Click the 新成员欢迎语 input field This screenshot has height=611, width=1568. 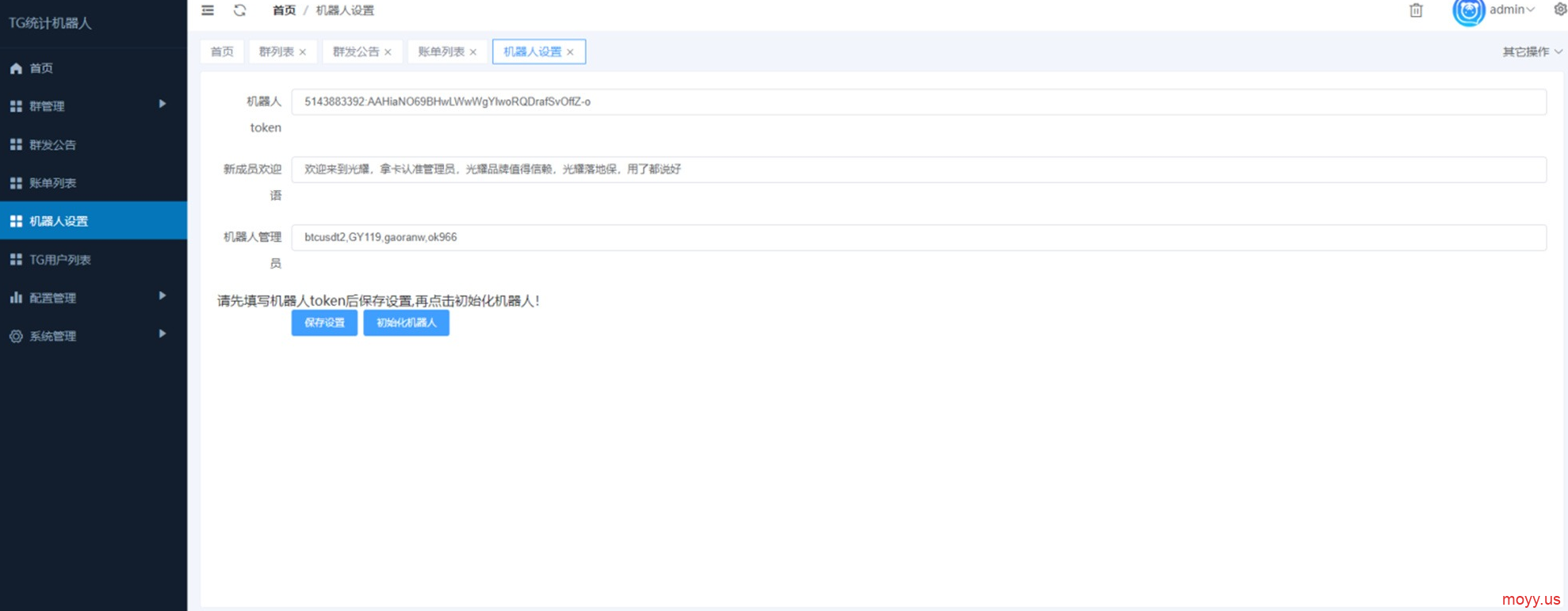[918, 169]
